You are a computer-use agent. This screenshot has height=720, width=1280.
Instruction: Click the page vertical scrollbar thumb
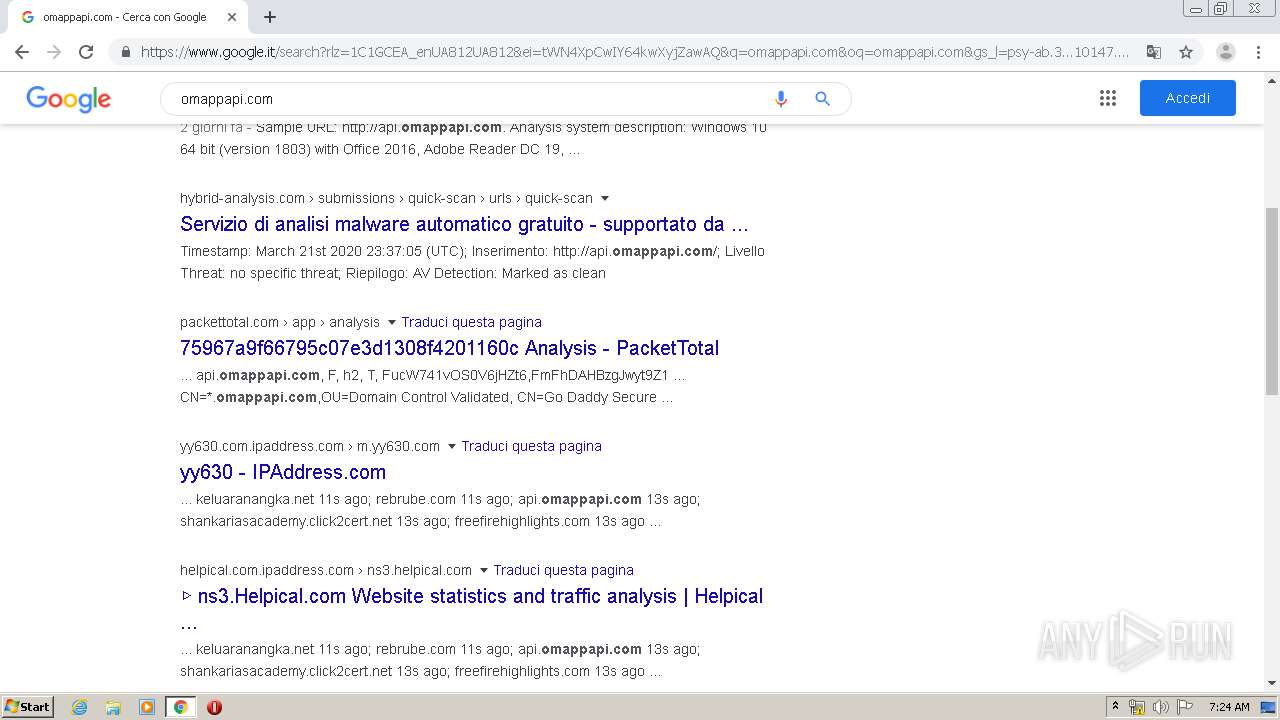click(1271, 300)
